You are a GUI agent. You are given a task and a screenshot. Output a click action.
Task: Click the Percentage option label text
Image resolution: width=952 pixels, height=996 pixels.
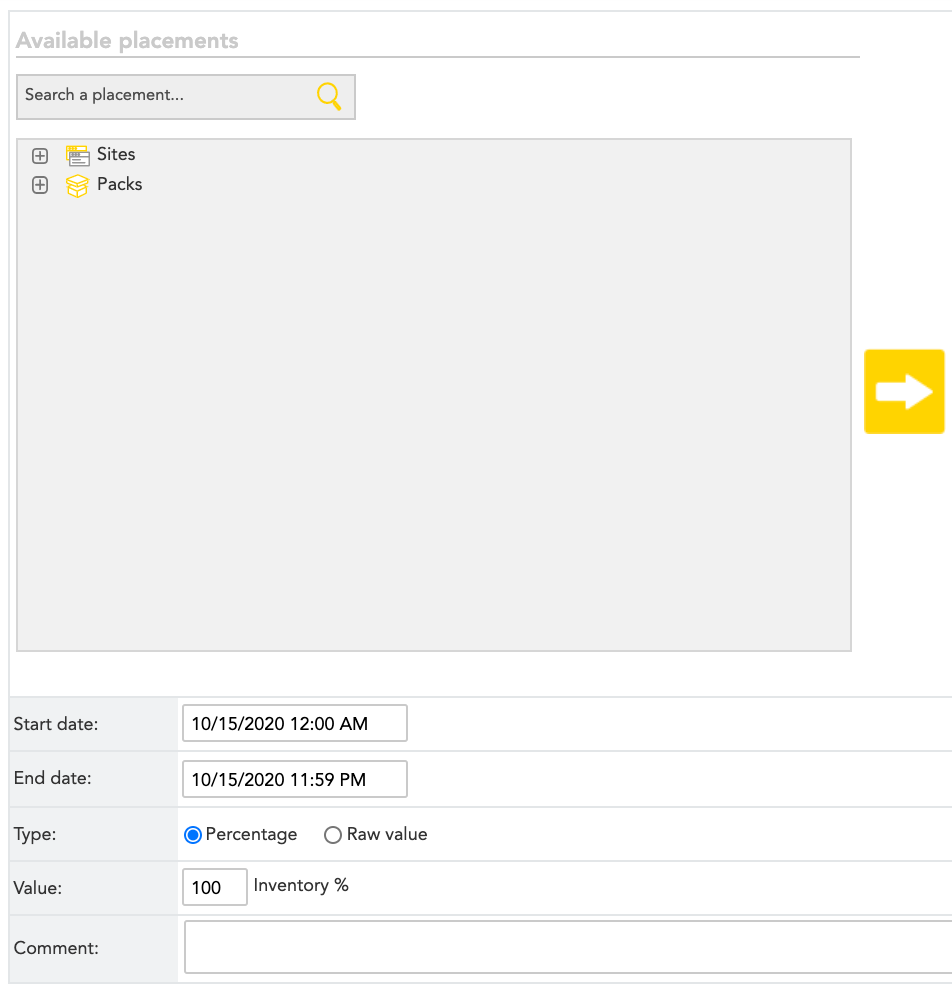click(x=251, y=835)
